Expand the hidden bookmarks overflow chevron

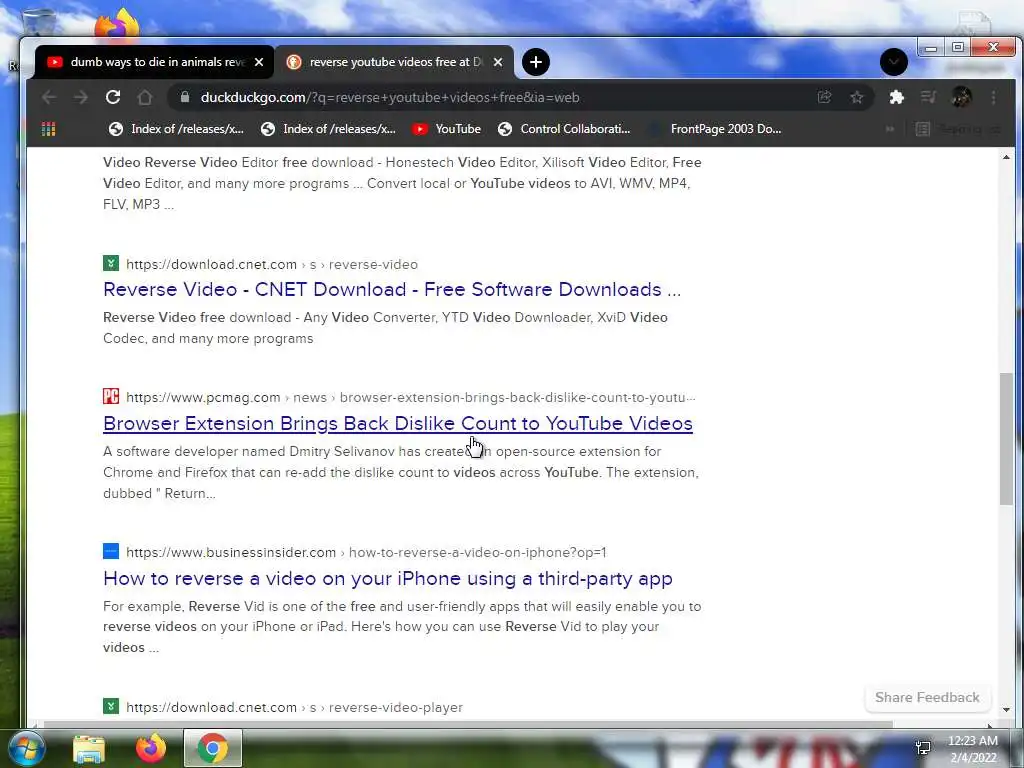coord(889,129)
